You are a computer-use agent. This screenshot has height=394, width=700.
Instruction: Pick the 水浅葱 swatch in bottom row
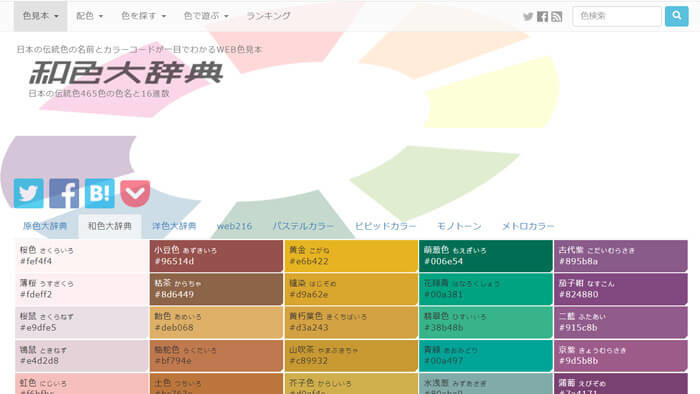(x=486, y=384)
